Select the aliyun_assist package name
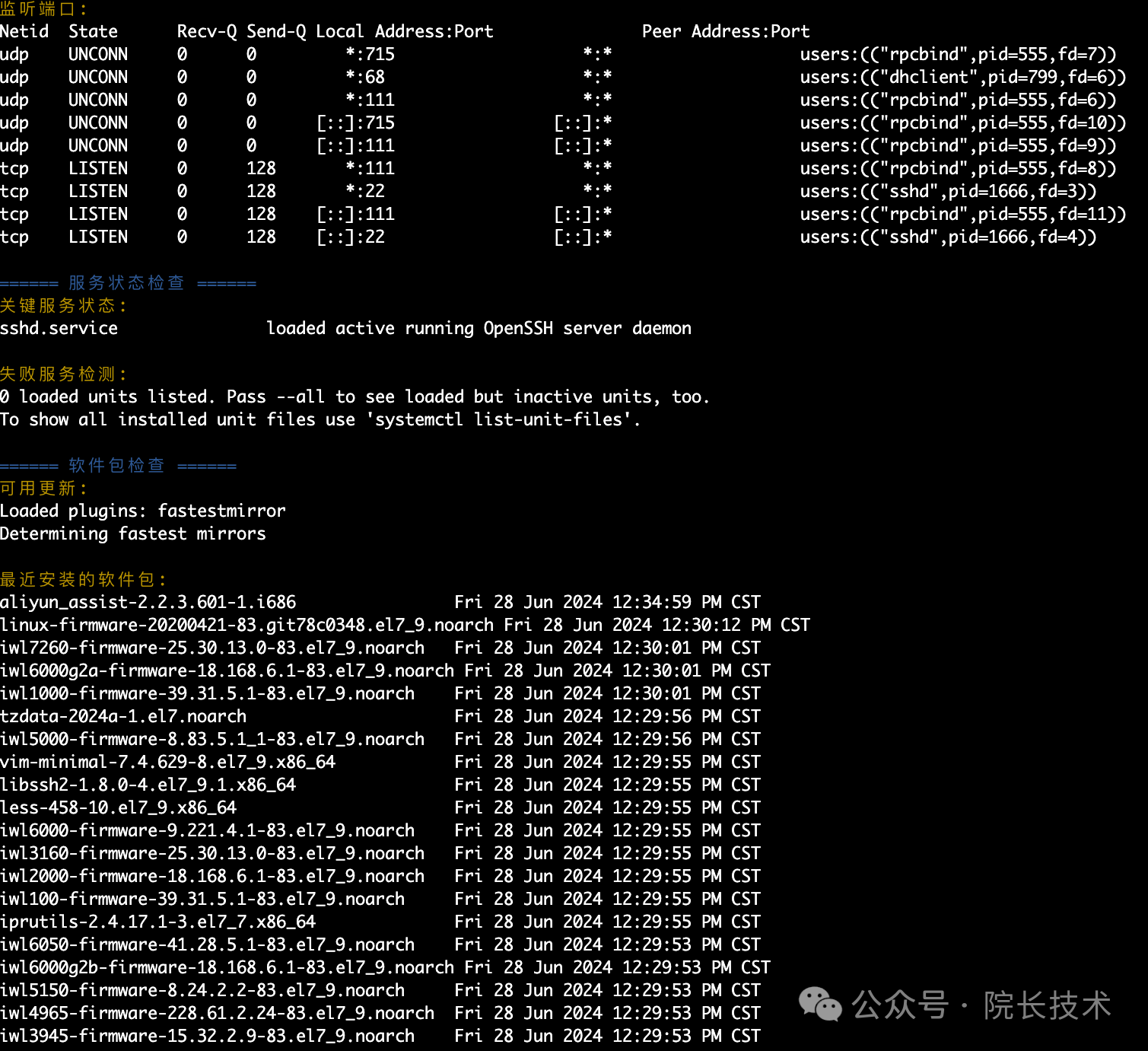Viewport: 1148px width, 1051px height. pos(148,603)
